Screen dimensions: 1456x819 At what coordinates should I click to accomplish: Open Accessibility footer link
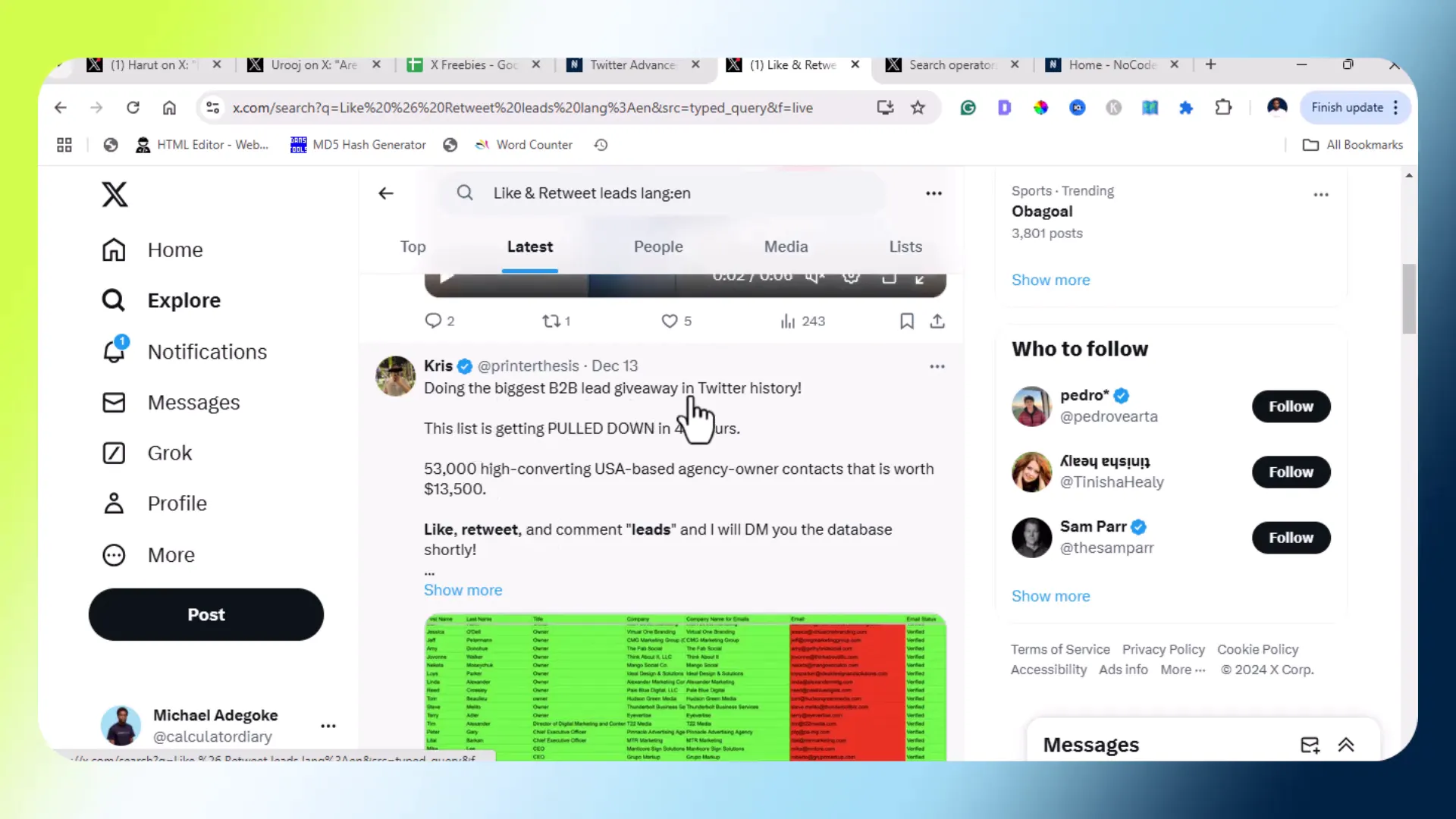pos(1048,670)
